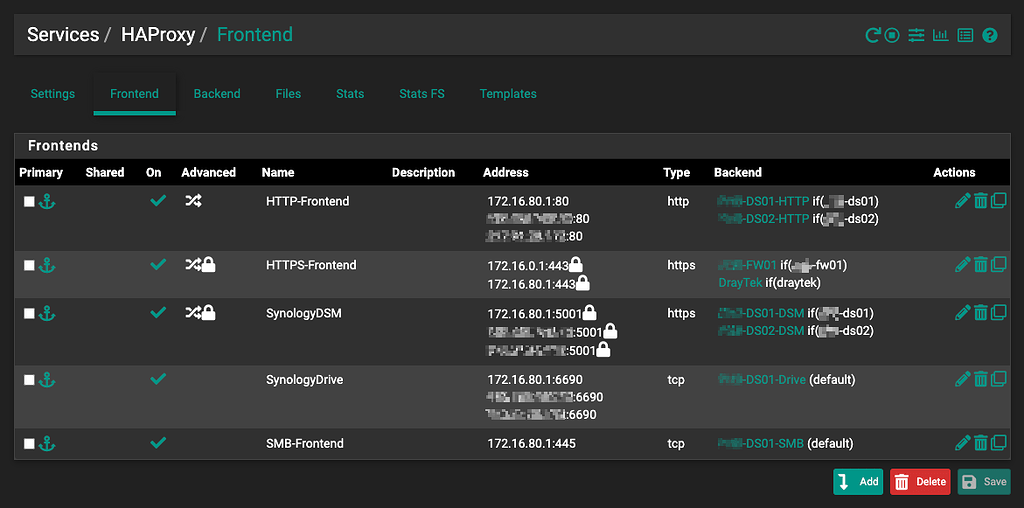The image size is (1024, 508).
Task: Clone the SMB-Frontend row via copy icon
Action: [x=999, y=443]
